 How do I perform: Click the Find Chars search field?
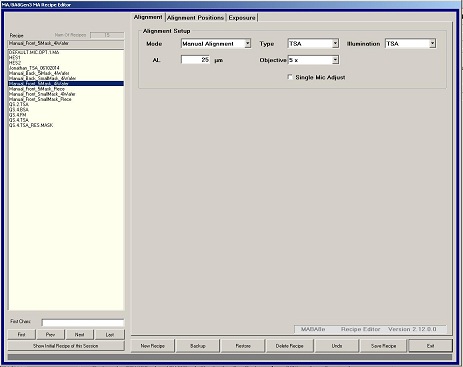83,322
